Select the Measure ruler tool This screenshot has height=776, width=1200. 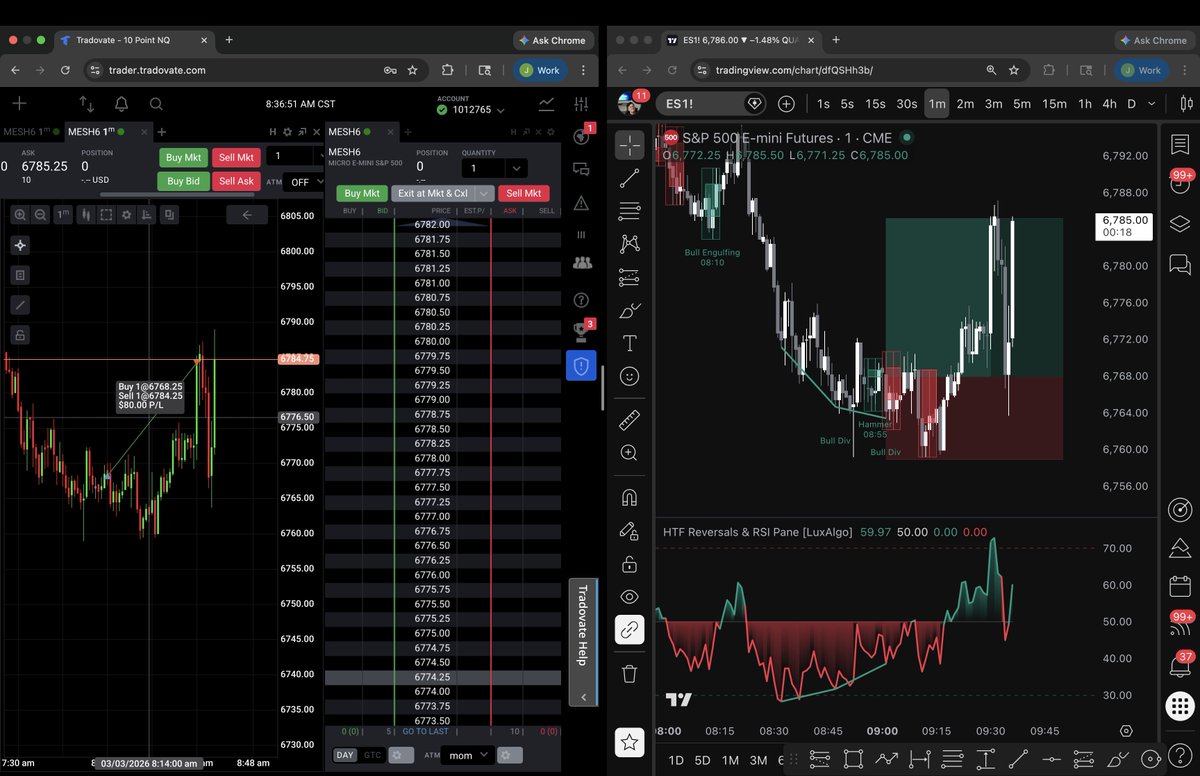(629, 420)
